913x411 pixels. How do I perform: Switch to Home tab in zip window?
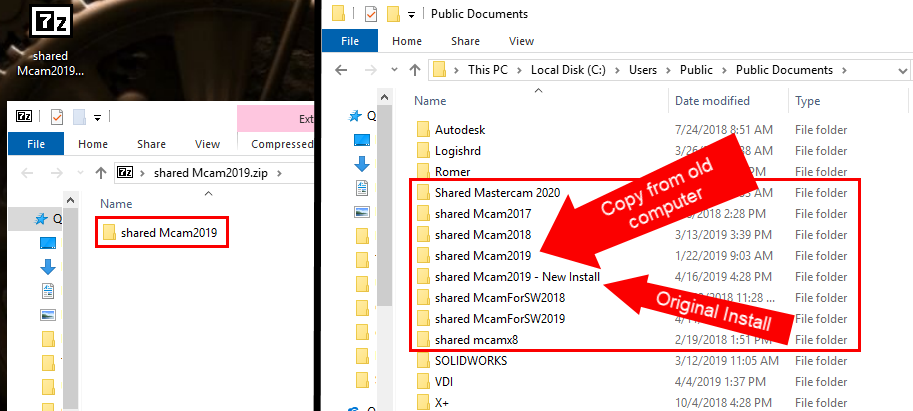pyautogui.click(x=93, y=144)
